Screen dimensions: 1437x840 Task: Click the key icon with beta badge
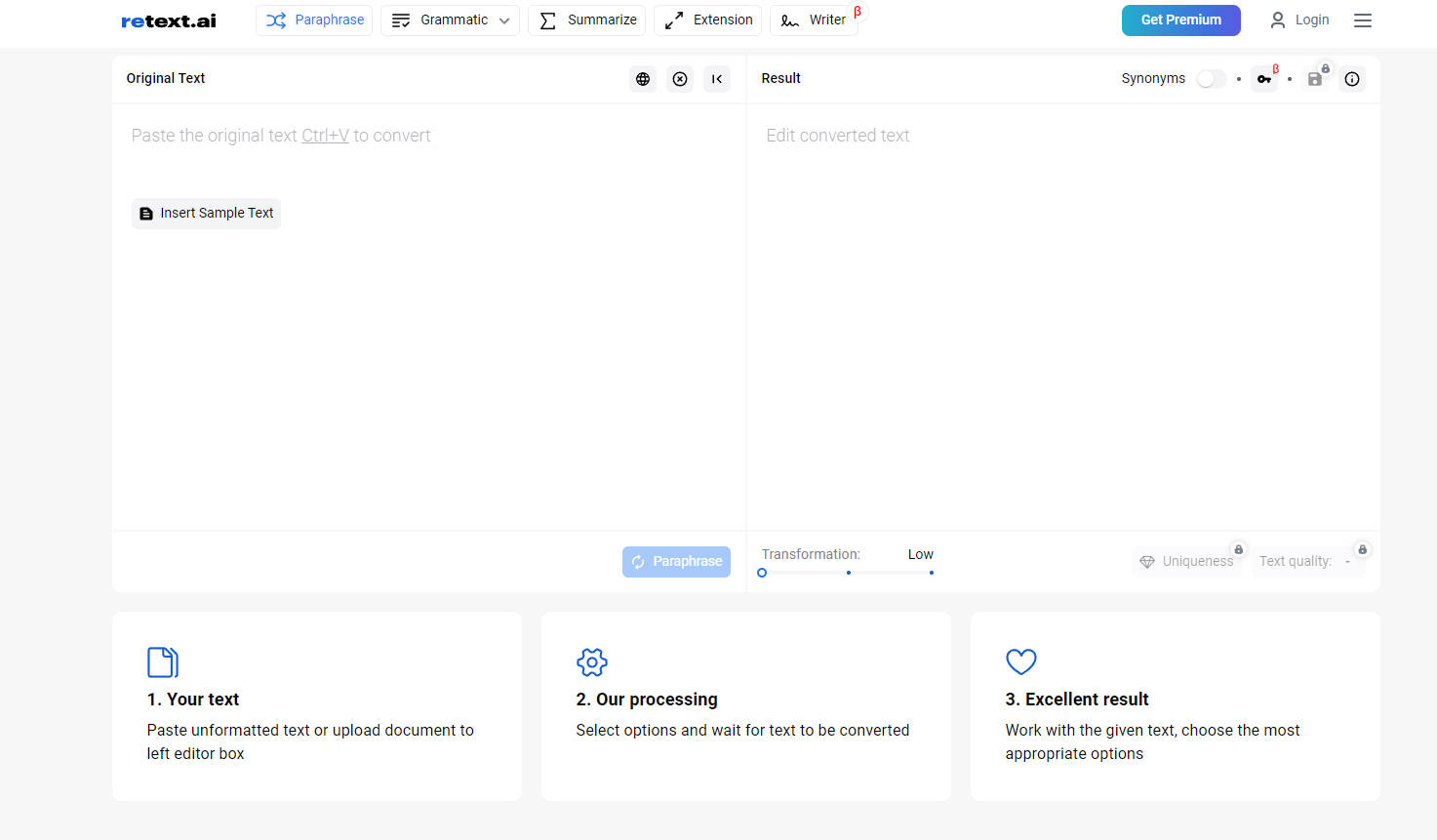point(1264,79)
